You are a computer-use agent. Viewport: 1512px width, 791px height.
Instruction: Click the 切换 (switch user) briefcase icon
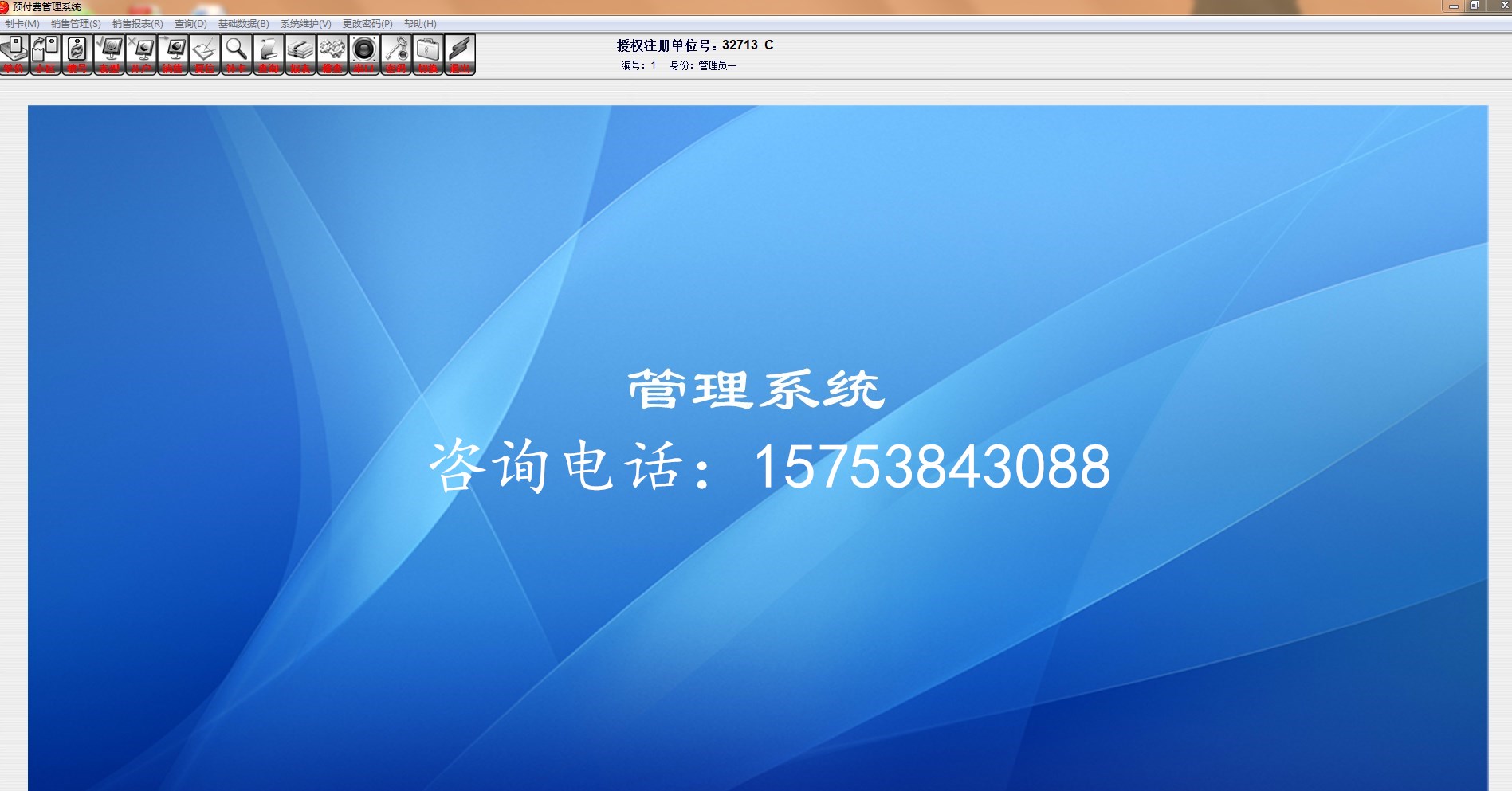tap(428, 52)
